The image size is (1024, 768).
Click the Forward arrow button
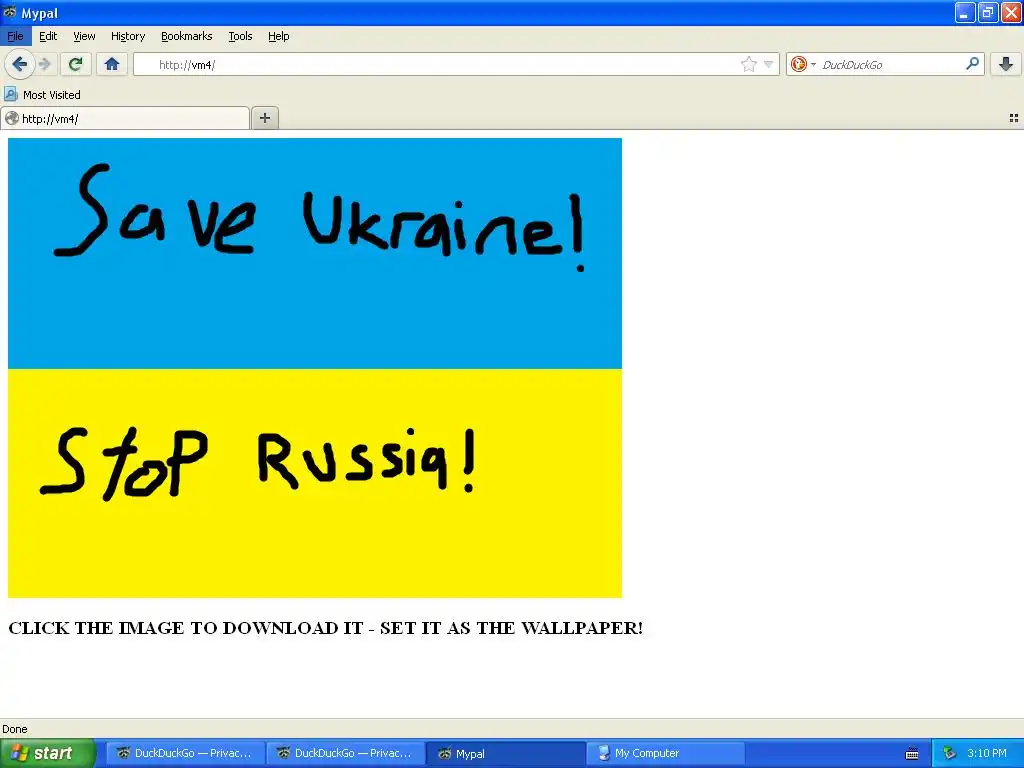click(x=44, y=64)
